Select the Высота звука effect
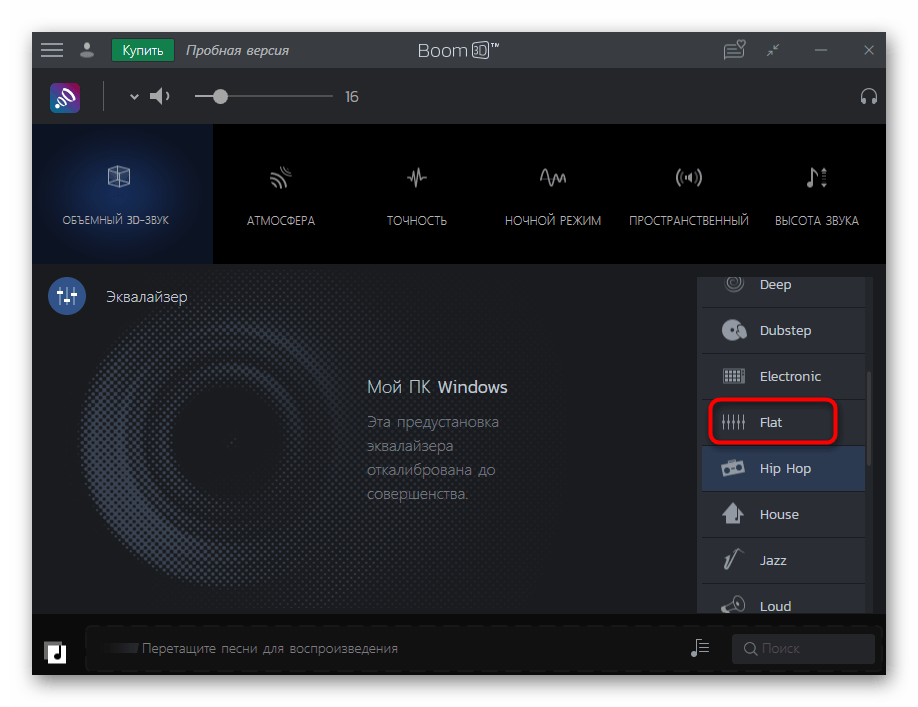Screen dimensions: 918x707 pos(817,194)
